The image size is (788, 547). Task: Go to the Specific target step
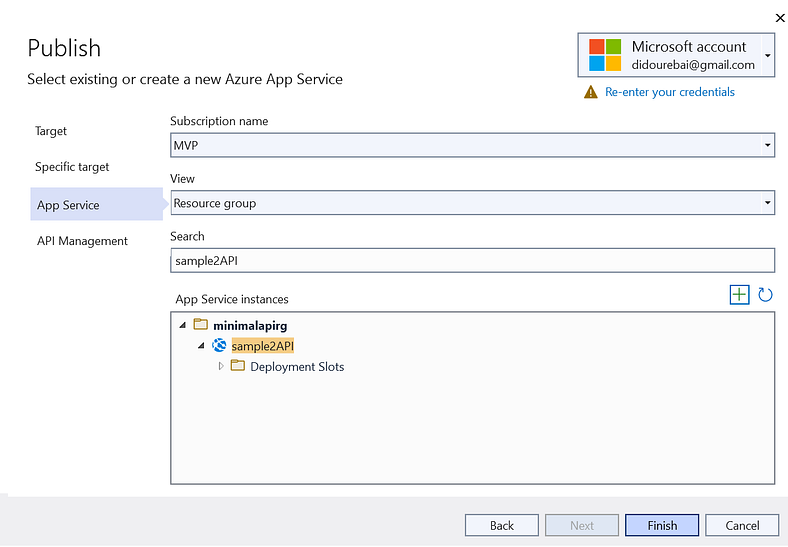(x=72, y=167)
